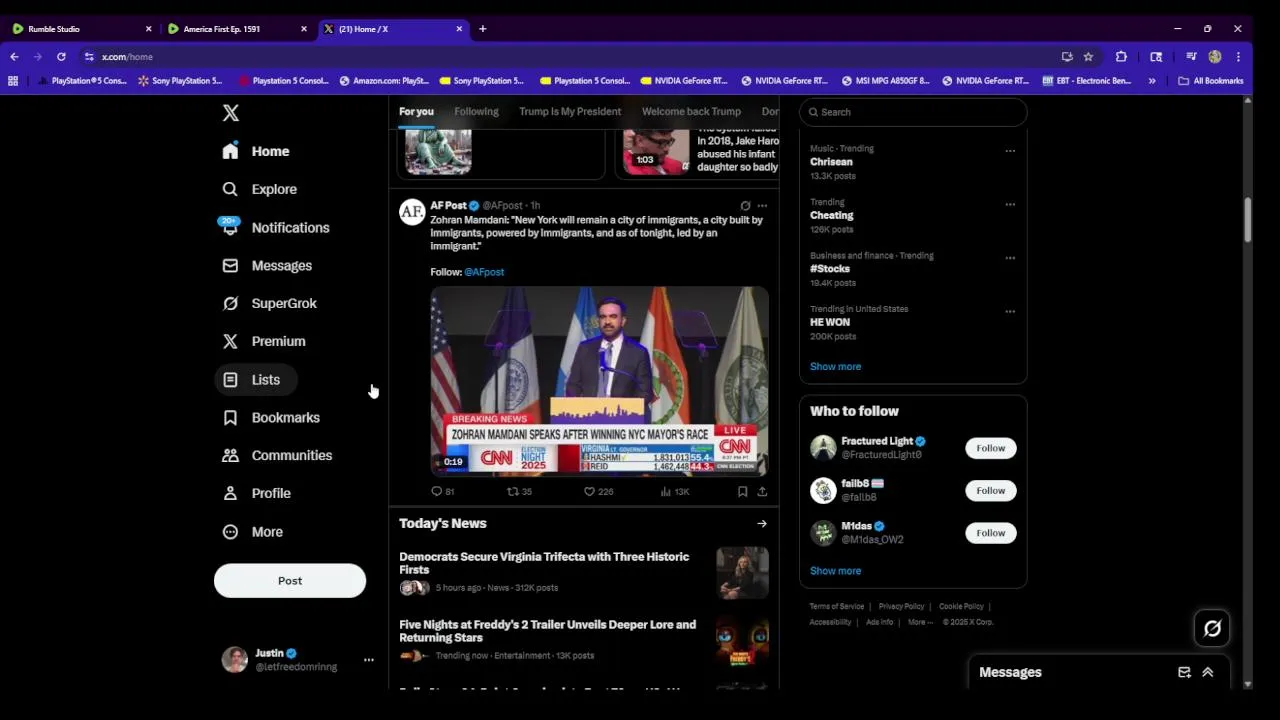Reload the page with browser refresh button
The height and width of the screenshot is (720, 1280).
click(x=61, y=57)
